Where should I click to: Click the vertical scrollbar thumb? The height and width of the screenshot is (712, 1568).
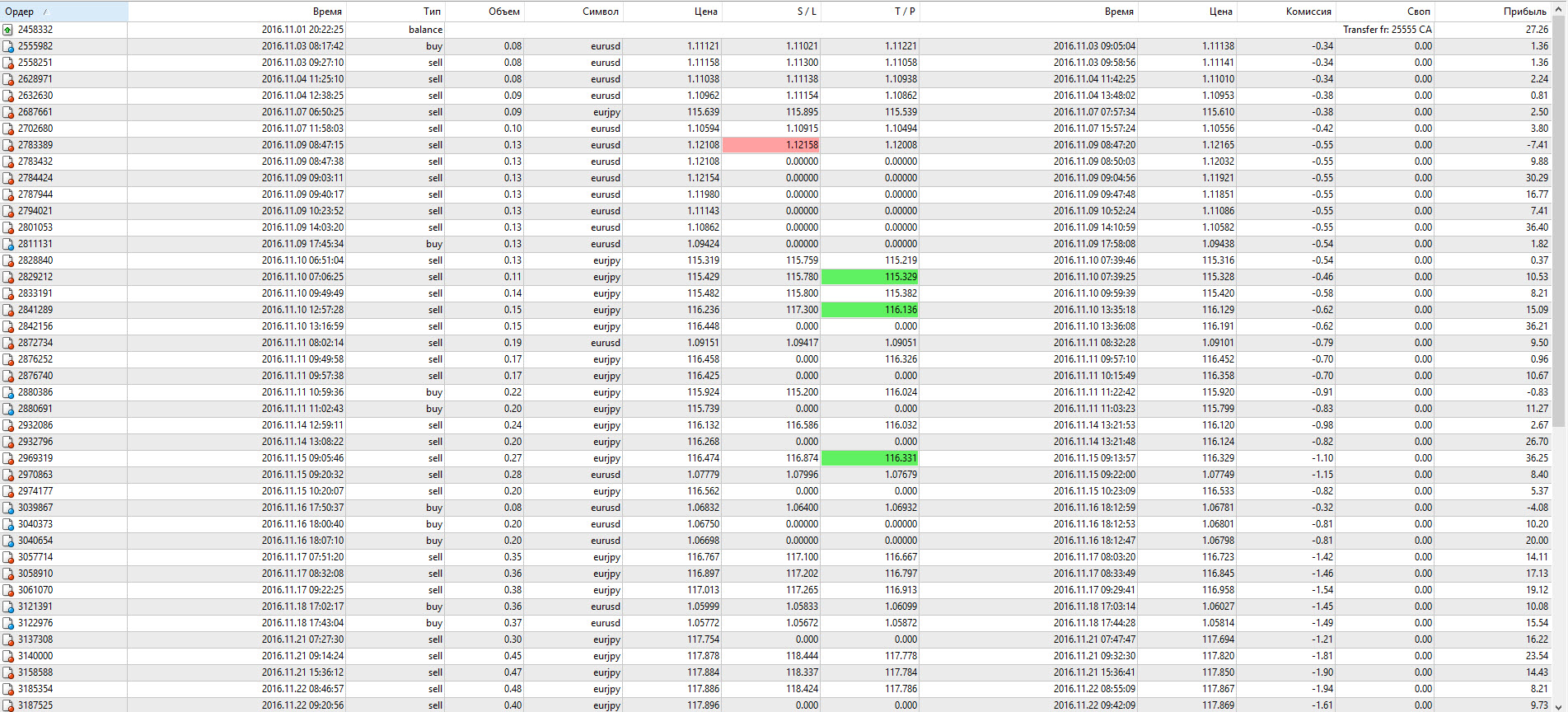point(1558,222)
